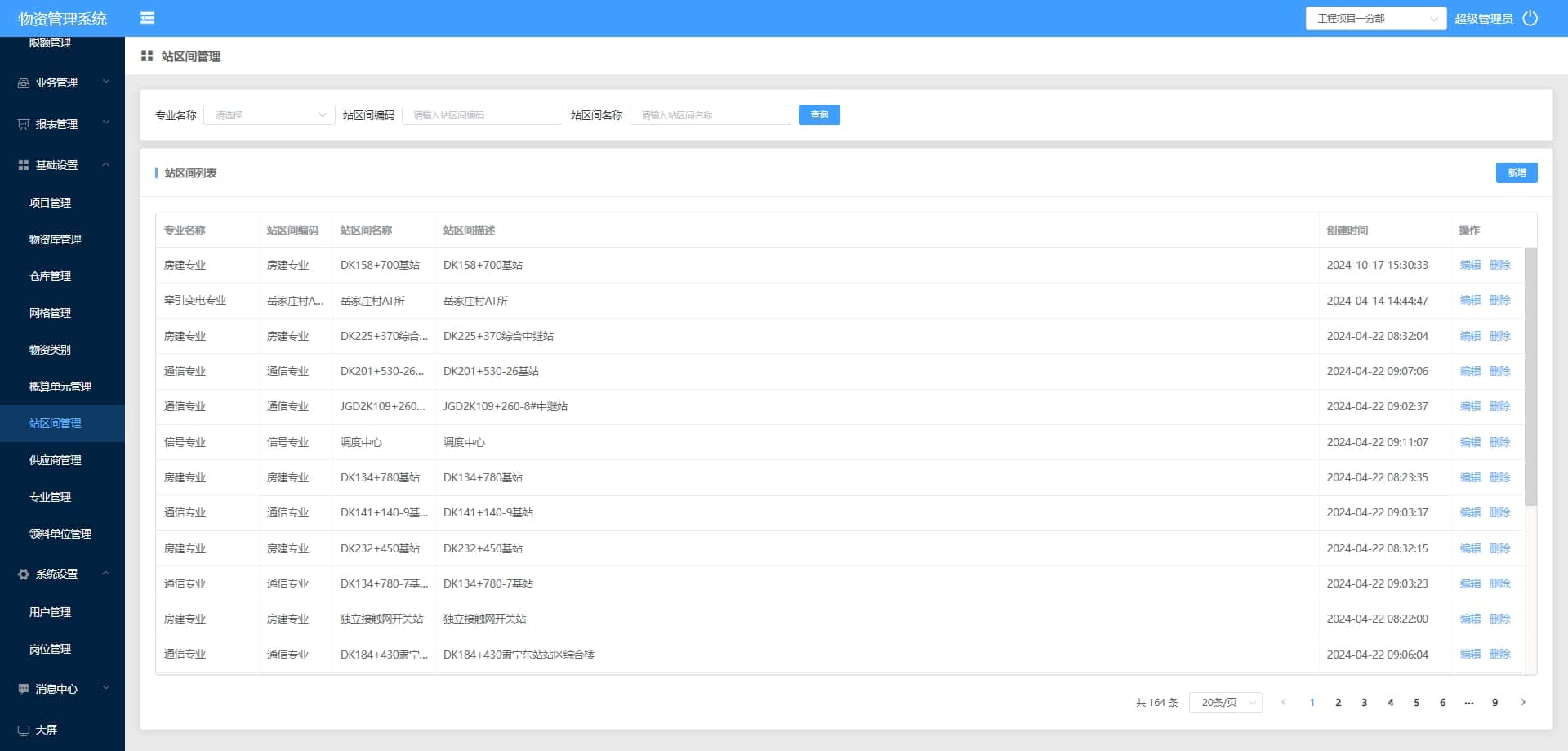Click the table's vertical scrollbar

click(1530, 376)
